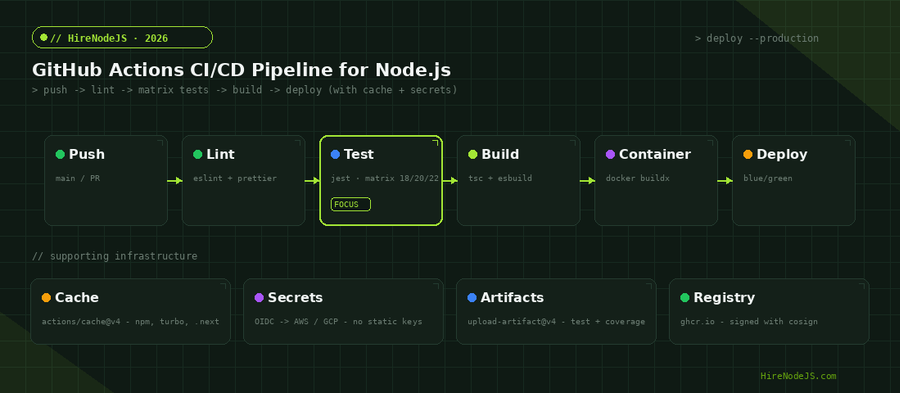This screenshot has width=900, height=393.
Task: Click the green dot in HireNodeJS badge
Action: pos(44,37)
